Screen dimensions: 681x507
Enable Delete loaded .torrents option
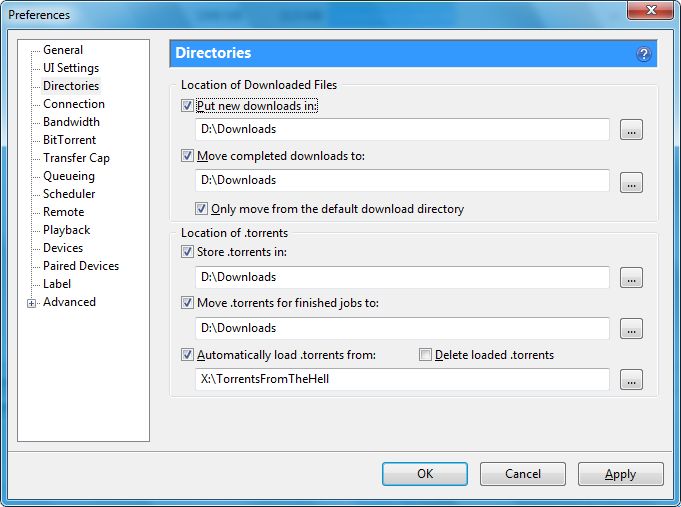426,355
